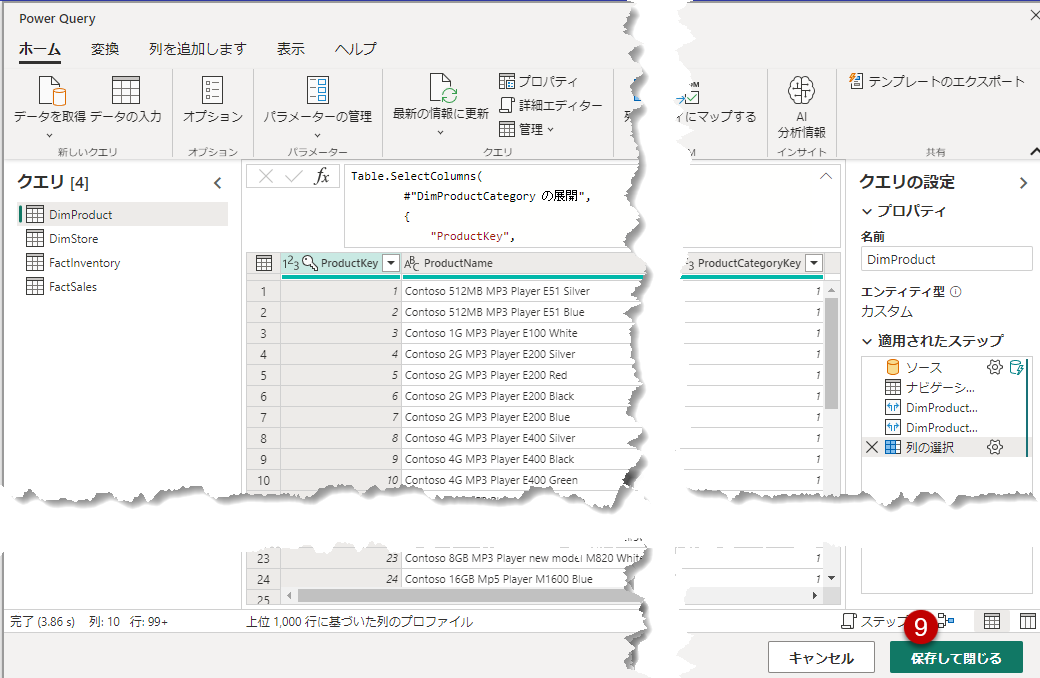Image resolution: width=1040 pixels, height=678 pixels.
Task: Select the ナビゲーション step
Action: pyautogui.click(x=940, y=387)
